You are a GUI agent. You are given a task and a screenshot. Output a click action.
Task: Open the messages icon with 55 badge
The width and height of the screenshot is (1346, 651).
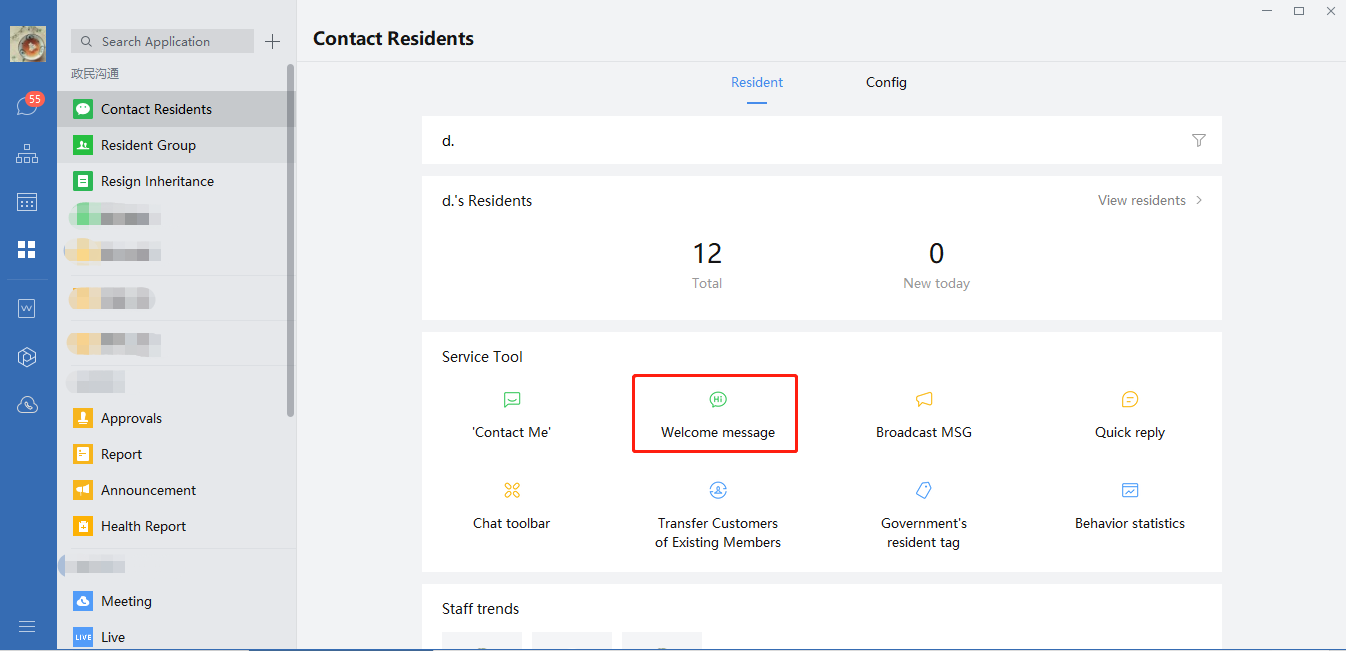click(27, 106)
